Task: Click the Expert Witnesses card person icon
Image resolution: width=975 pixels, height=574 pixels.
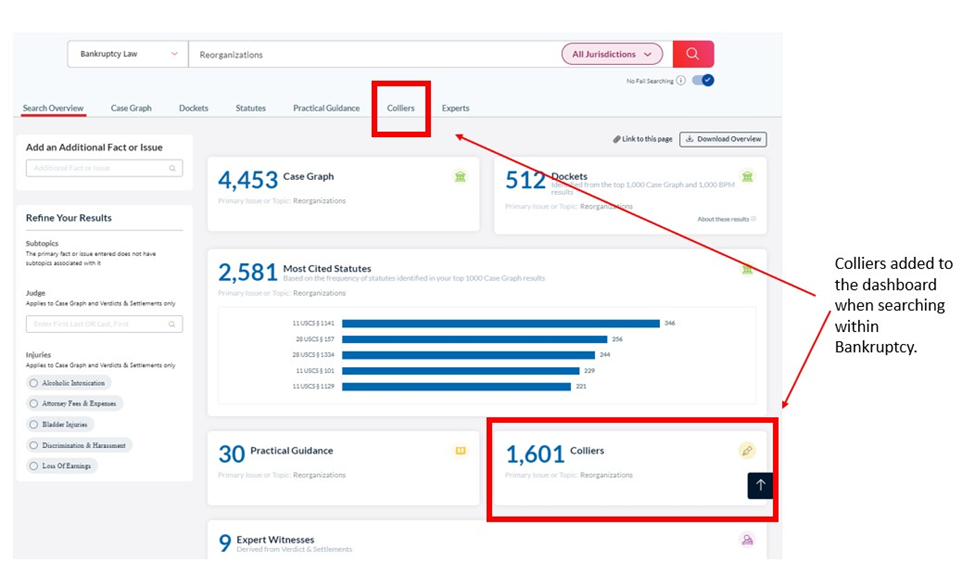Action: pyautogui.click(x=747, y=540)
